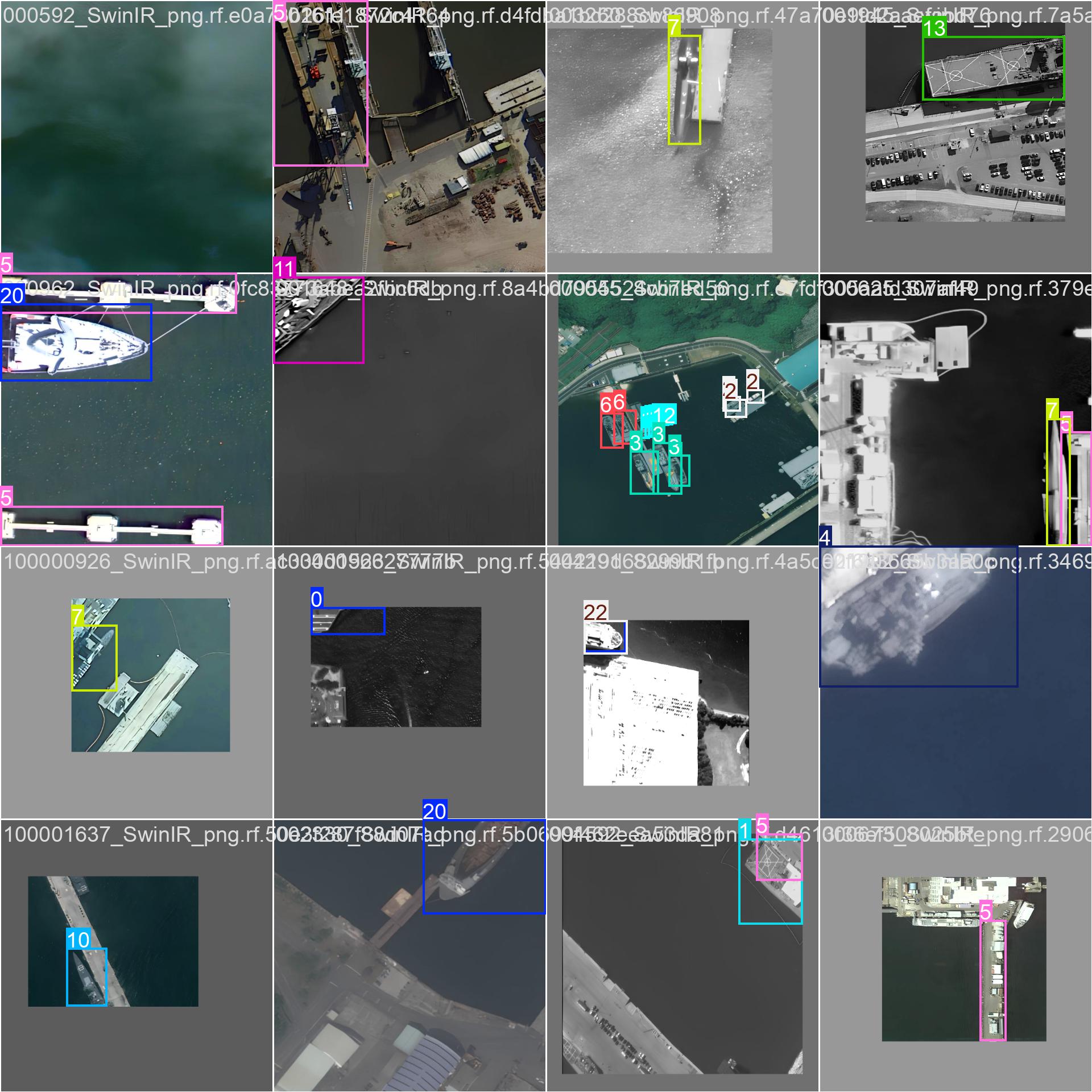Click the submarine inside the yellow box on grayscale water
This screenshot has width=1092, height=1092.
684,91
